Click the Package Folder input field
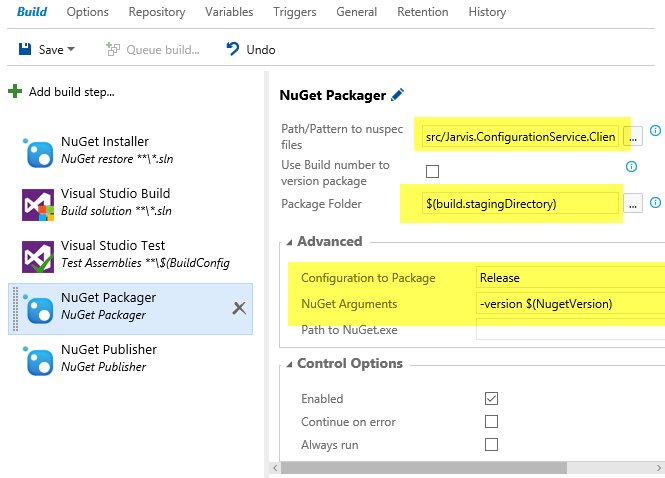This screenshot has height=478, width=665. [x=520, y=204]
